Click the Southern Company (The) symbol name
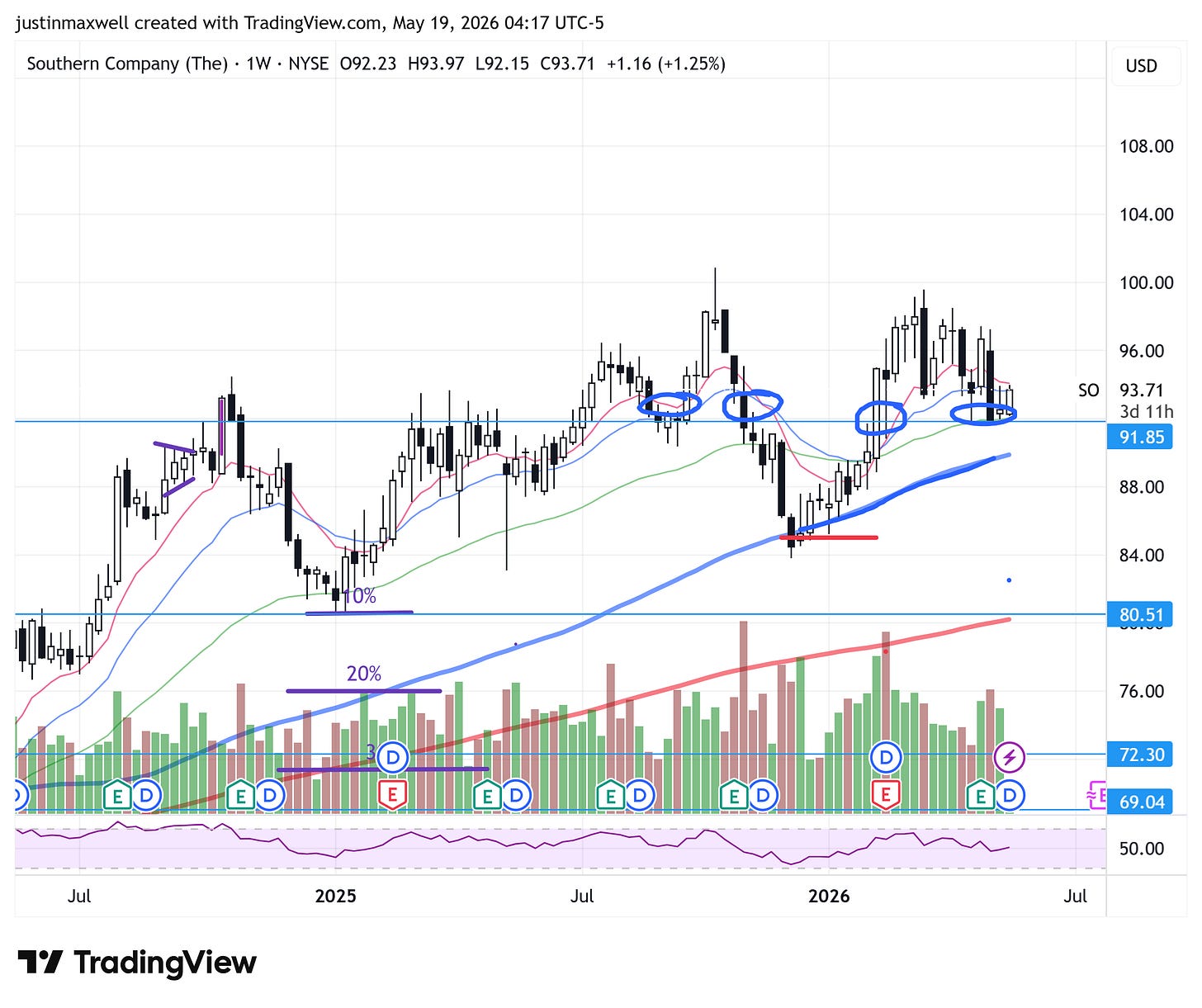The width and height of the screenshot is (1202, 1008). (127, 64)
